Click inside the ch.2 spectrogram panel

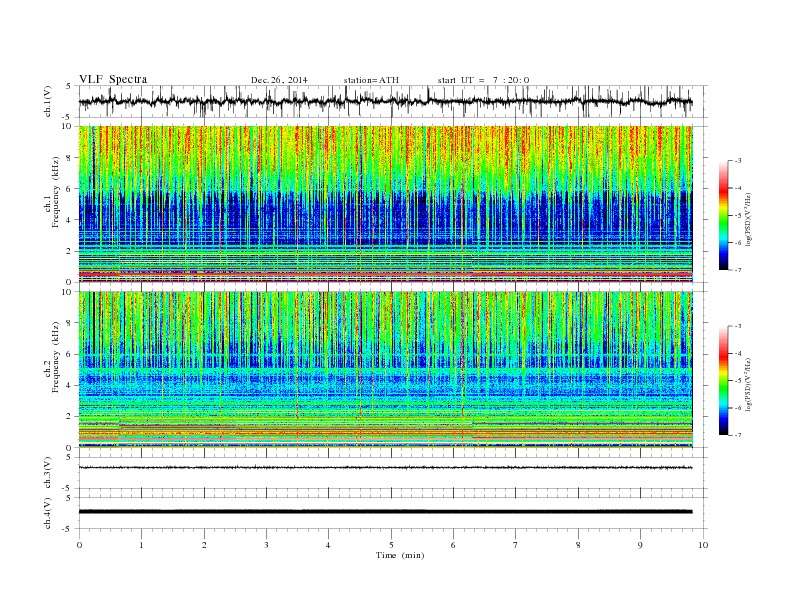click(x=385, y=370)
